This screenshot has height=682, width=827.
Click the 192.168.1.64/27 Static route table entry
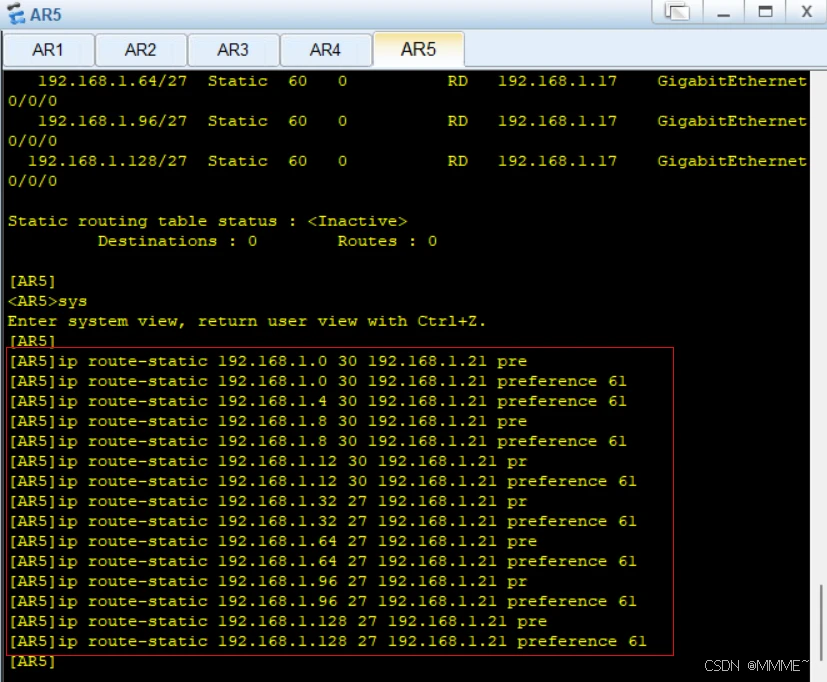tap(112, 81)
